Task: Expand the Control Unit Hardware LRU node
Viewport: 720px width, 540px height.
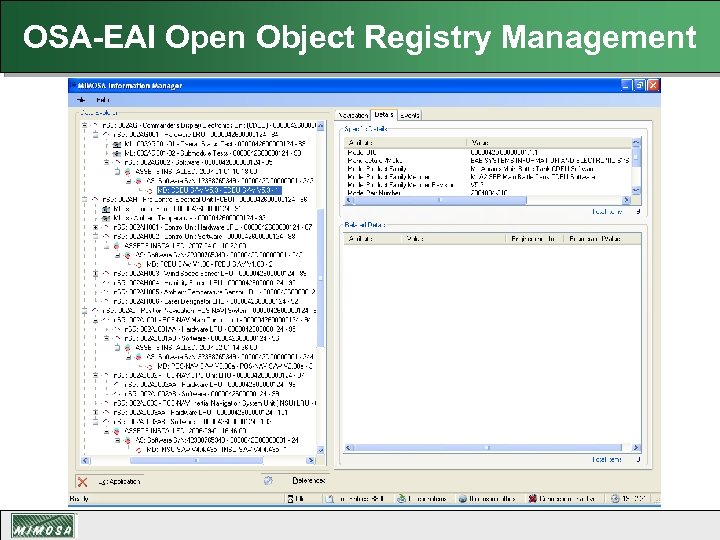Action: (96, 227)
